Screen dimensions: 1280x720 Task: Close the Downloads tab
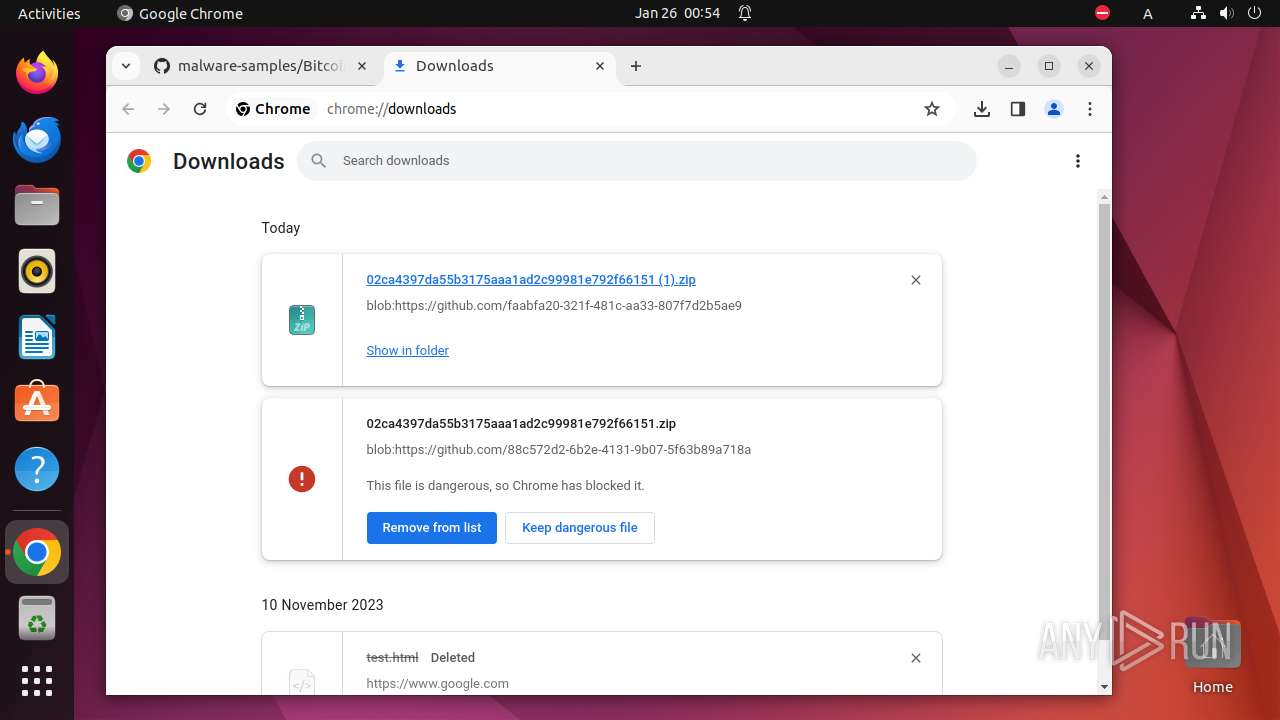coord(600,66)
